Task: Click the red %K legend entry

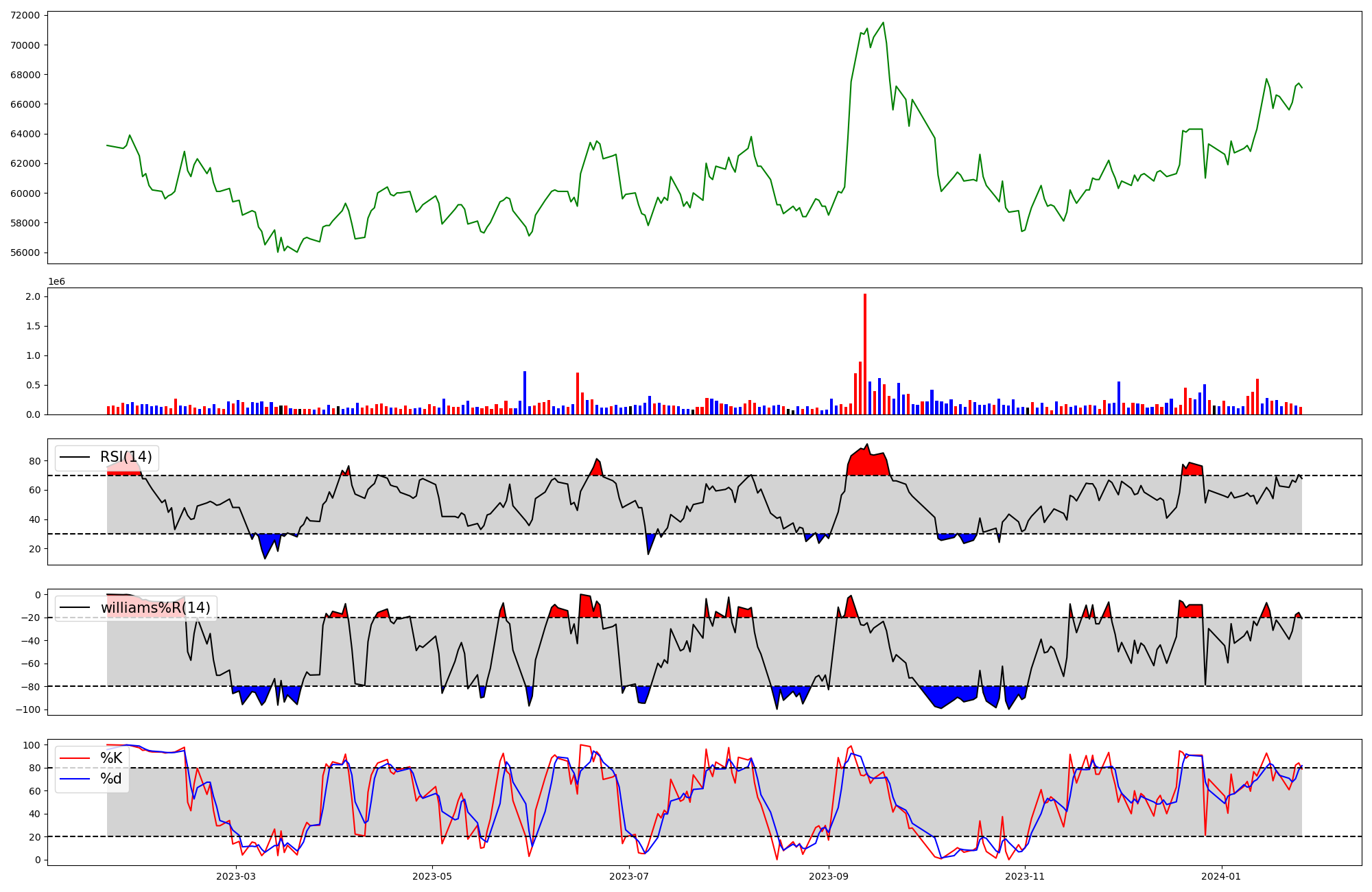Action: point(111,758)
